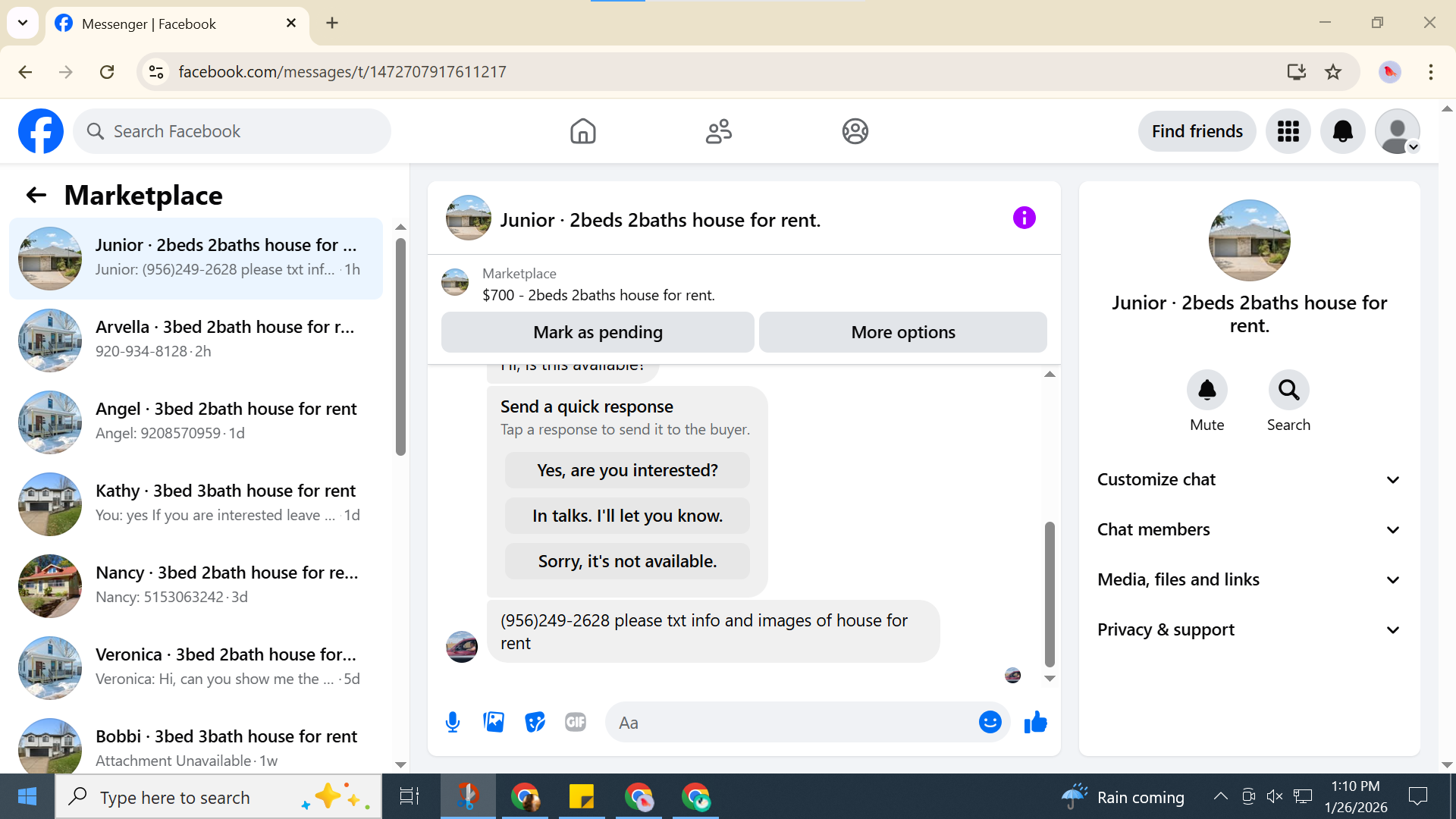Expand Customize chat section
The height and width of the screenshot is (819, 1456).
coord(1248,479)
